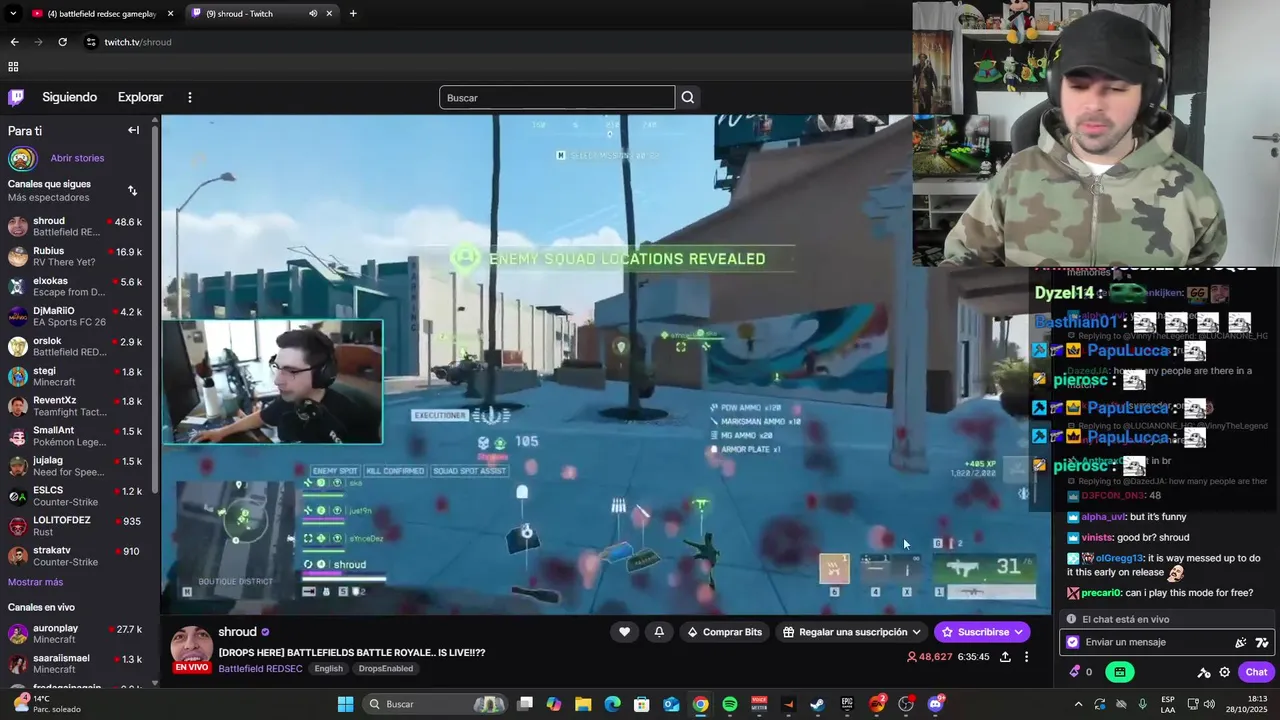Follow shroud with the heart icon
This screenshot has width=1280, height=720.
point(624,632)
